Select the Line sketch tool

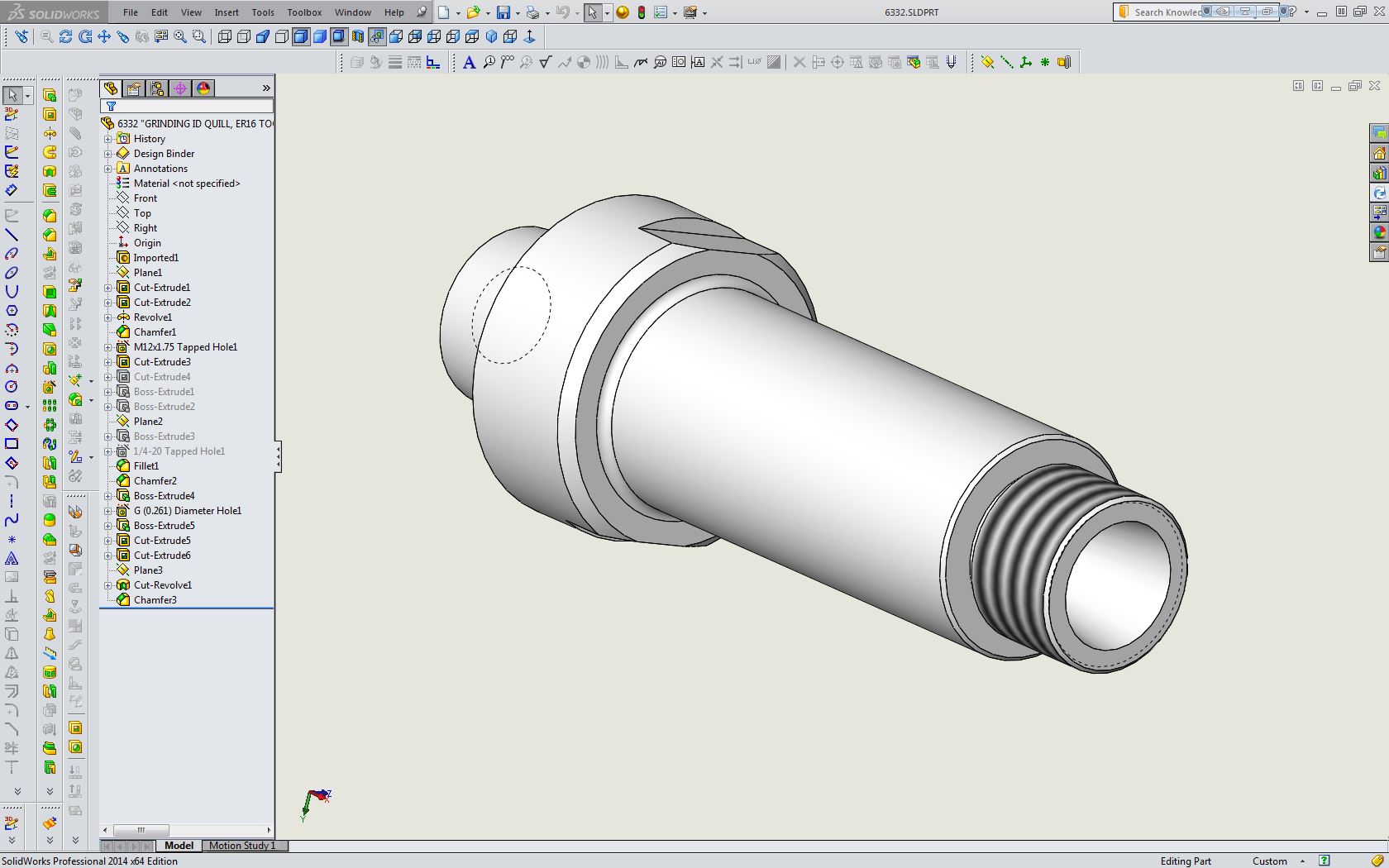click(x=12, y=234)
